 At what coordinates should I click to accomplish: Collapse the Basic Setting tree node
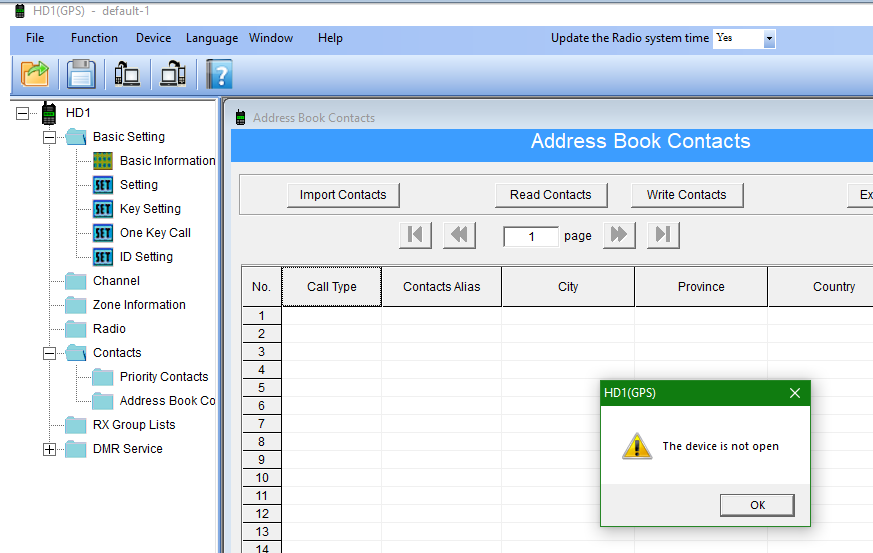pyautogui.click(x=49, y=137)
